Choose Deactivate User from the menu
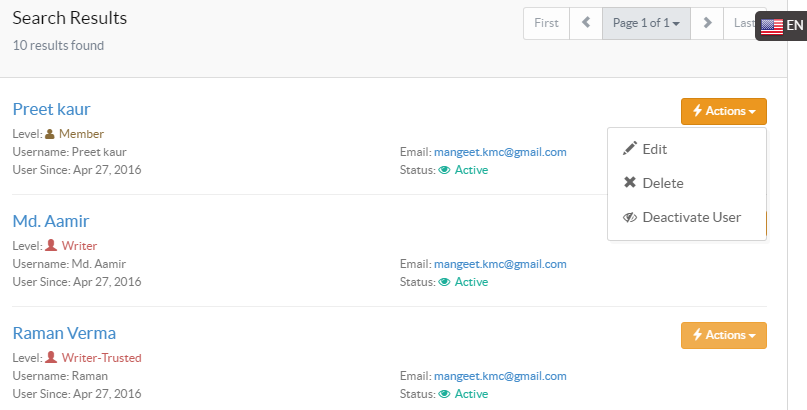The height and width of the screenshot is (410, 807). [691, 217]
